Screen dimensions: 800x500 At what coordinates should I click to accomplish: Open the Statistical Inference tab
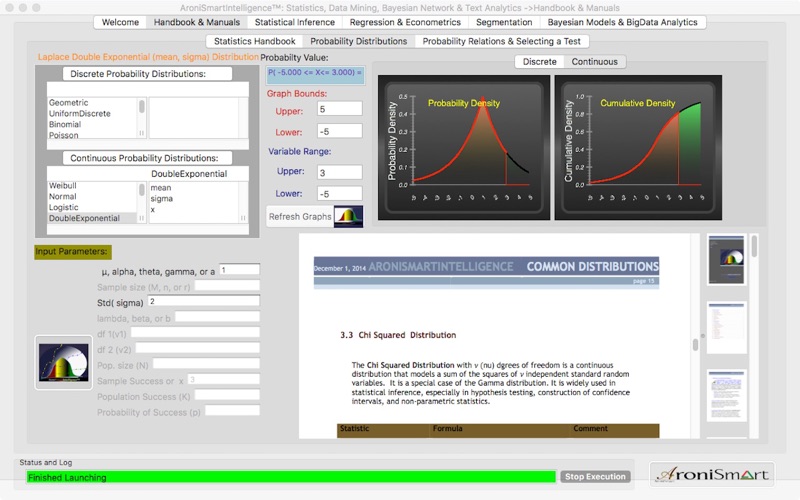[x=295, y=22]
